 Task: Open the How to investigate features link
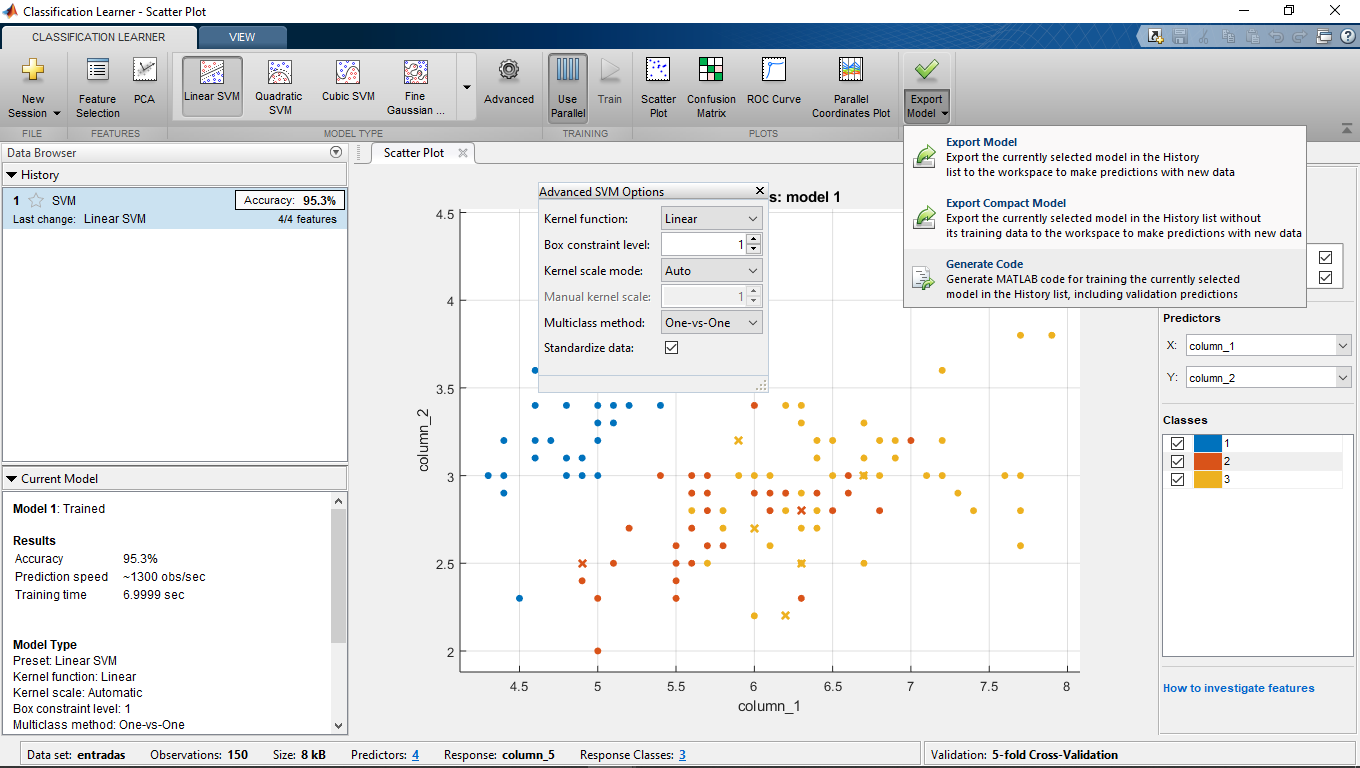click(x=1238, y=688)
